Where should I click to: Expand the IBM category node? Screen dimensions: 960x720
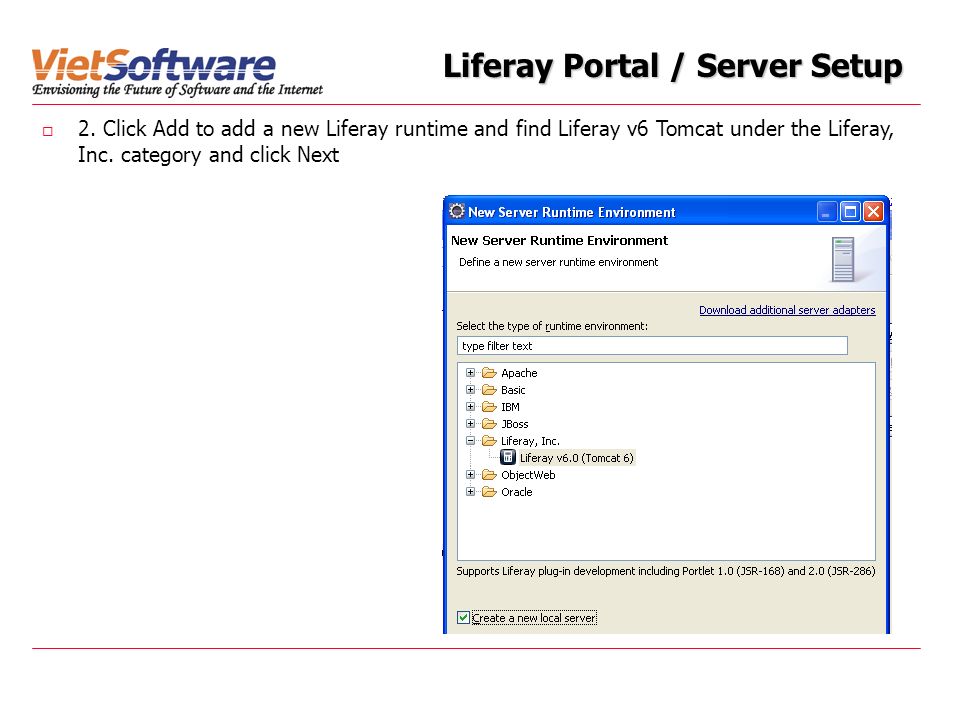[x=470, y=407]
